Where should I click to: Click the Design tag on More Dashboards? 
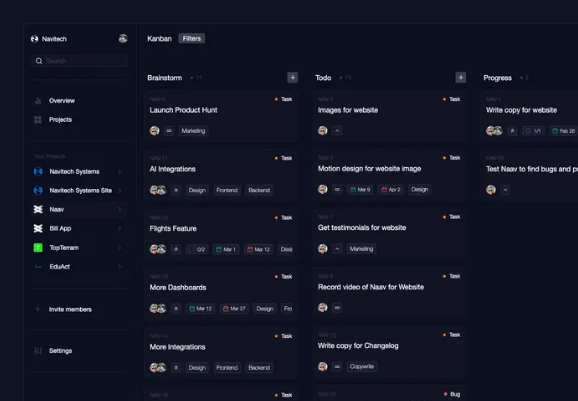coord(265,308)
